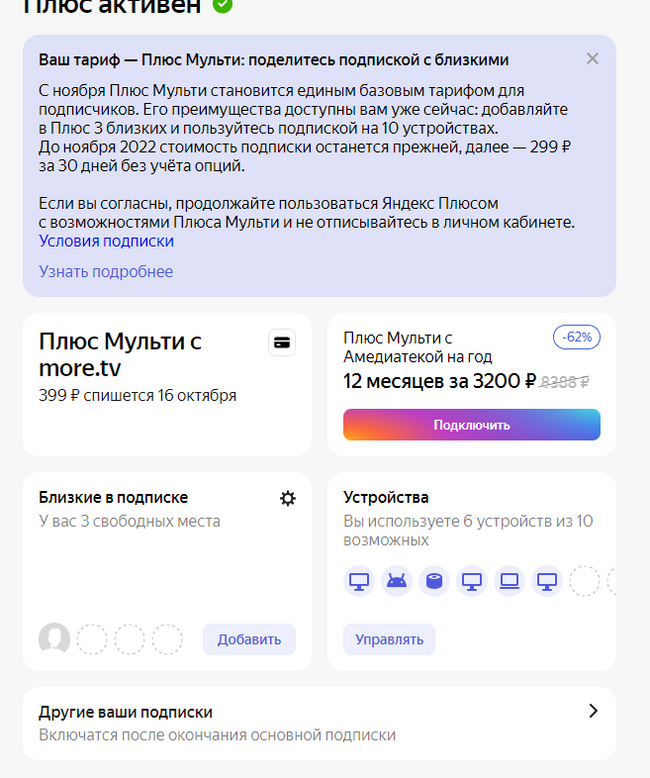
Task: Open the Условия подписки link
Action: click(x=106, y=241)
